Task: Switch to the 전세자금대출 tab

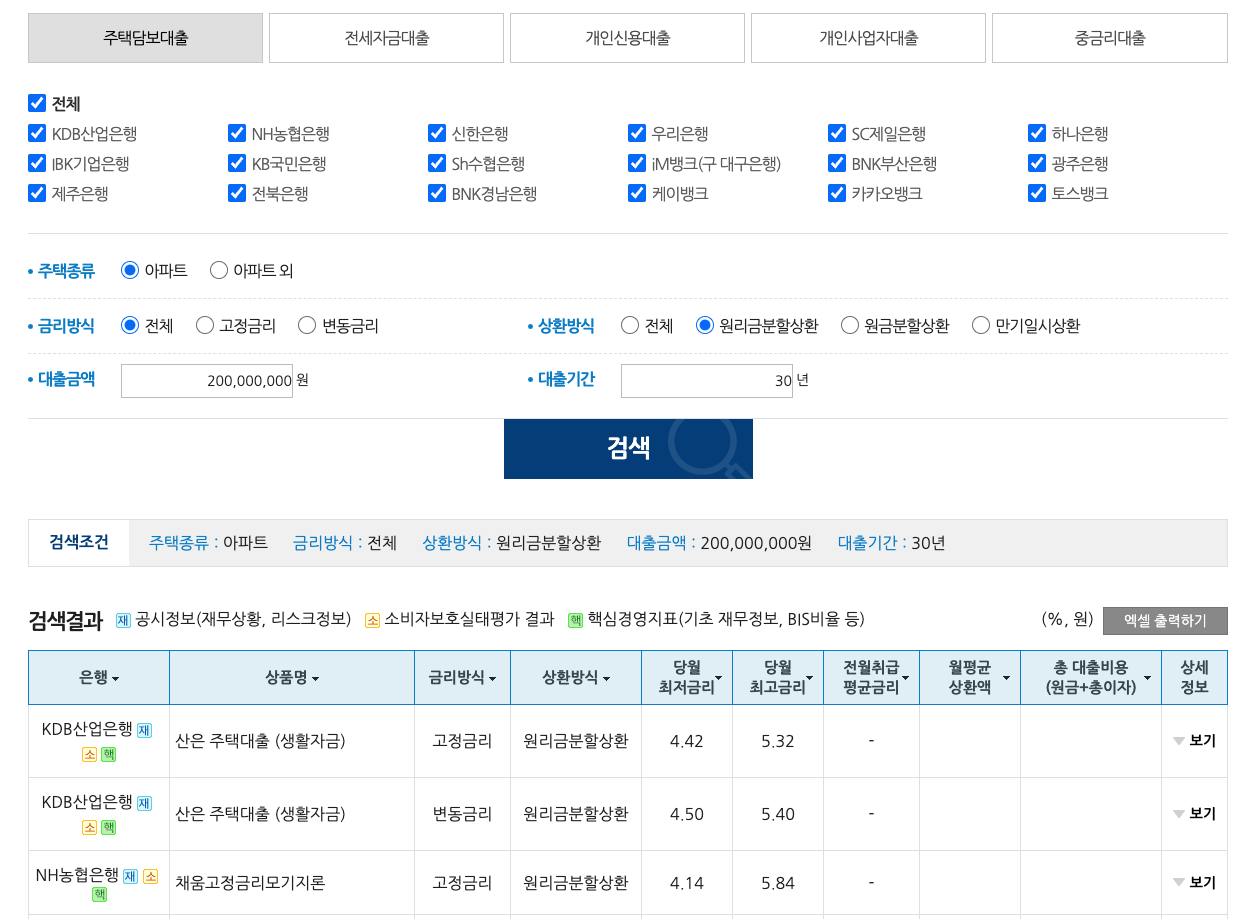Action: (386, 37)
